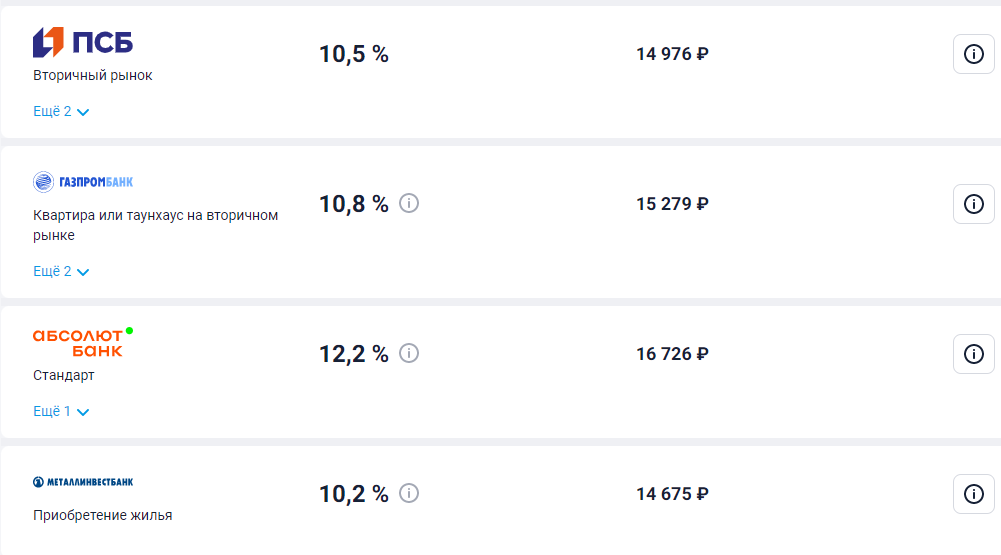Open info button for Металлинвестбанк offer

974,494
